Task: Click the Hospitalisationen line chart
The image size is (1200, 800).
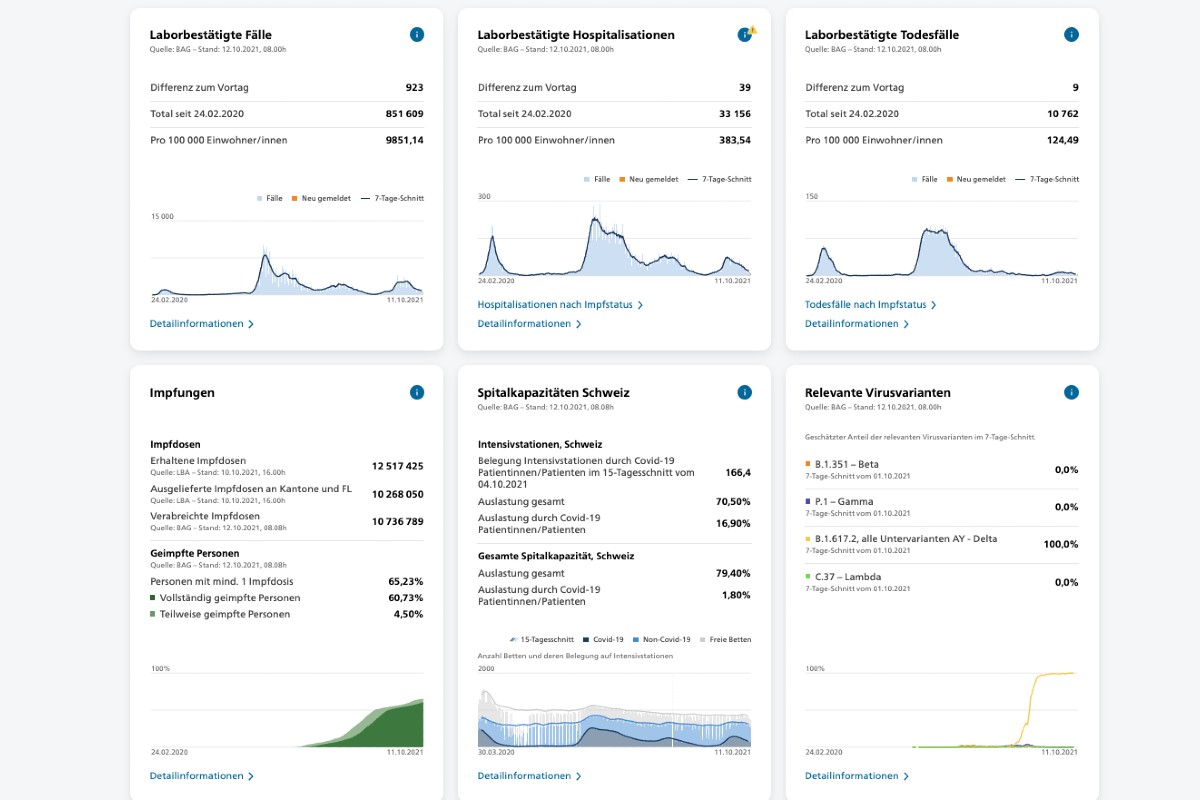Action: [614, 238]
